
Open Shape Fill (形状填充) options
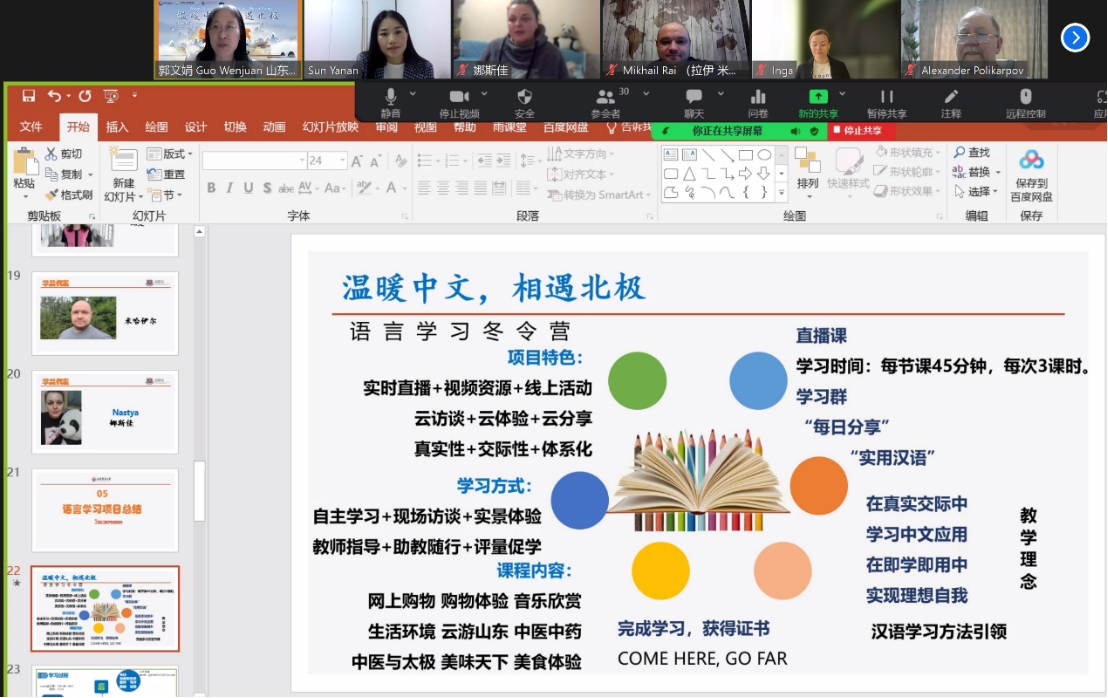(907, 152)
